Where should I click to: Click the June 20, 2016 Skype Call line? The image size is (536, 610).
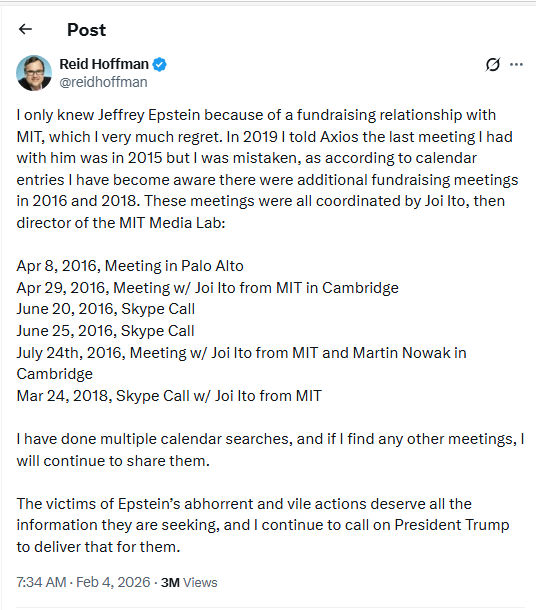[x=105, y=309]
